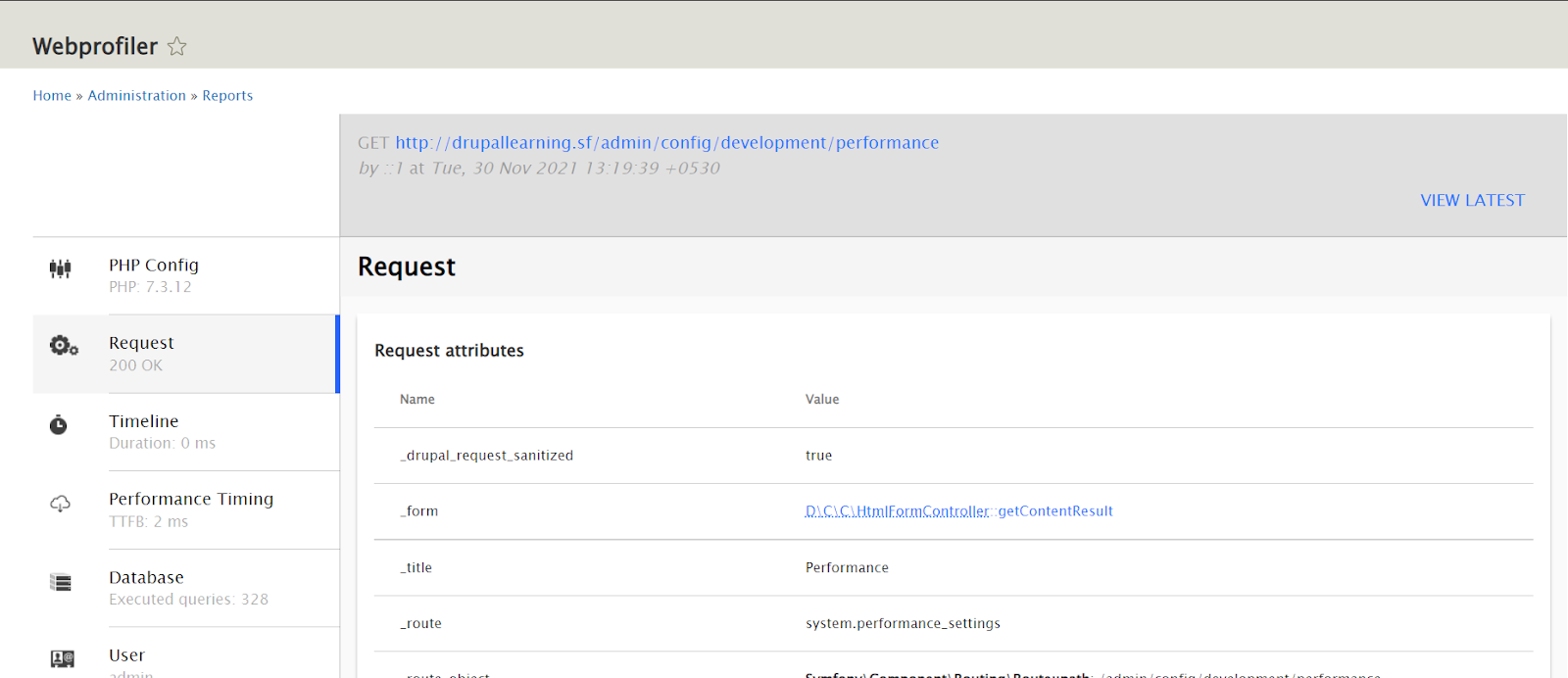Open Reports breadcrumb link
The height and width of the screenshot is (678, 1568).
pos(227,95)
